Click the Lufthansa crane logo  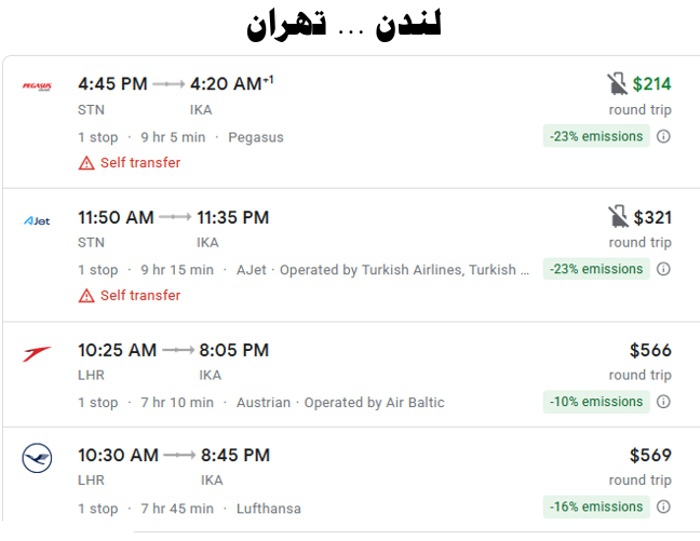tap(37, 458)
